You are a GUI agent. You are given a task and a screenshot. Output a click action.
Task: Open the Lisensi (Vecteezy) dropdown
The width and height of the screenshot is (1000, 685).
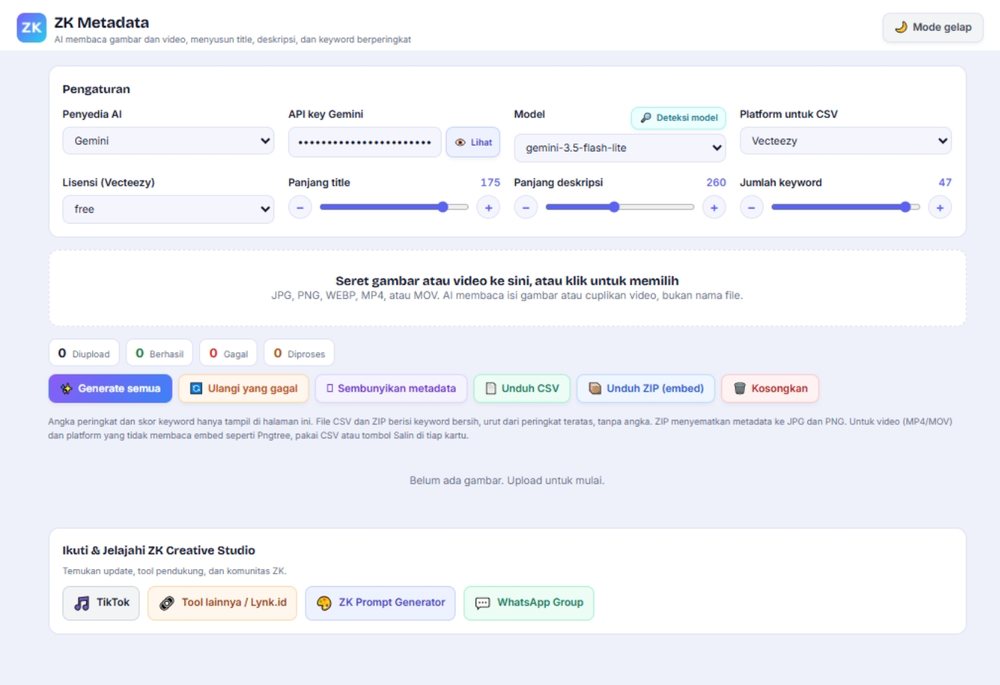point(168,209)
